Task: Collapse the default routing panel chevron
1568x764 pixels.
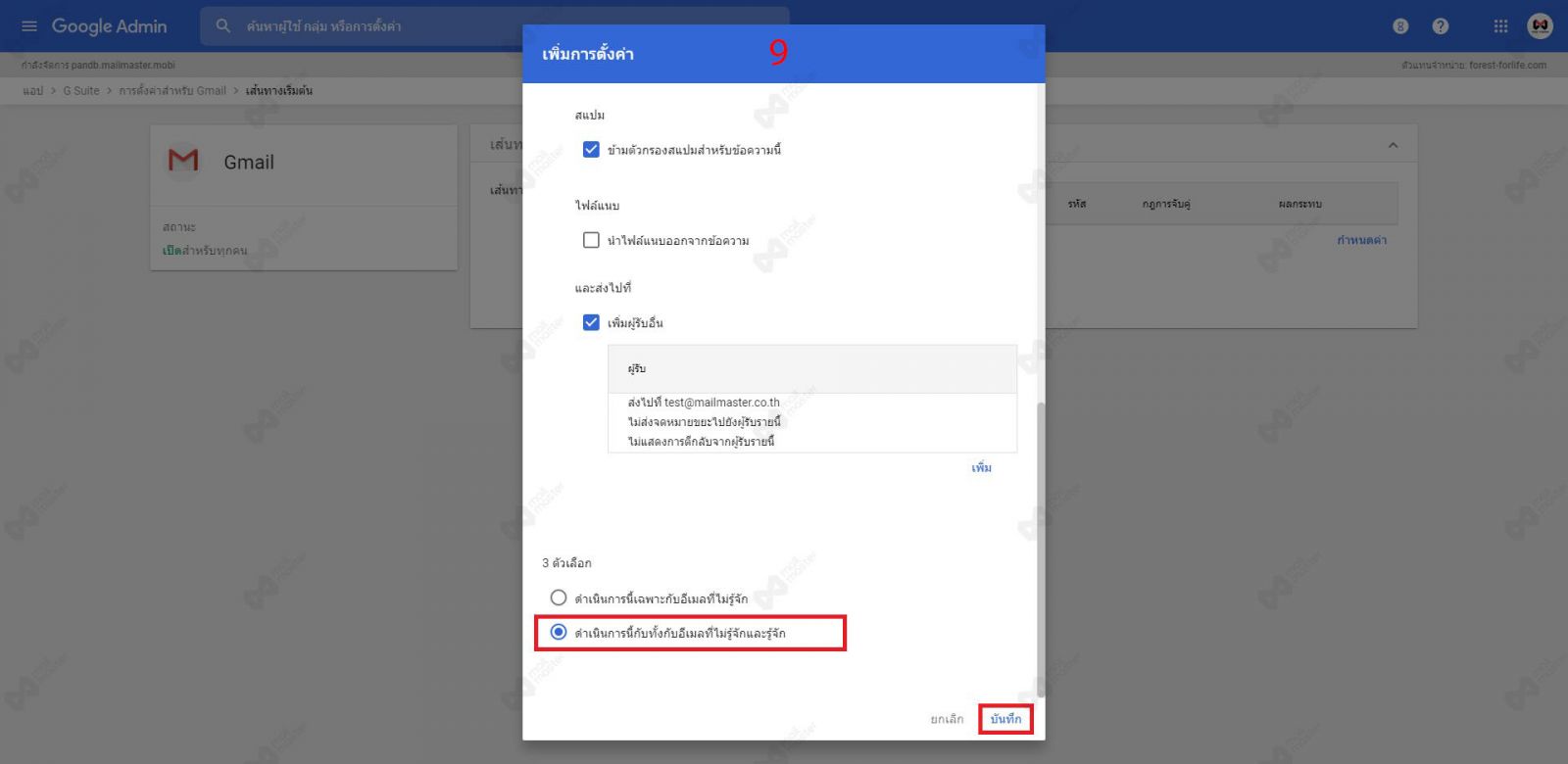Action: [1393, 145]
